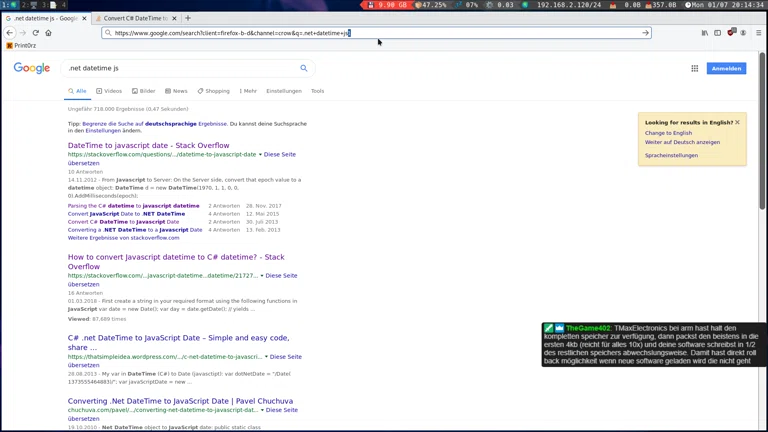Open the Firefox hamburger menu
This screenshot has width=768, height=432.
coord(759,33)
